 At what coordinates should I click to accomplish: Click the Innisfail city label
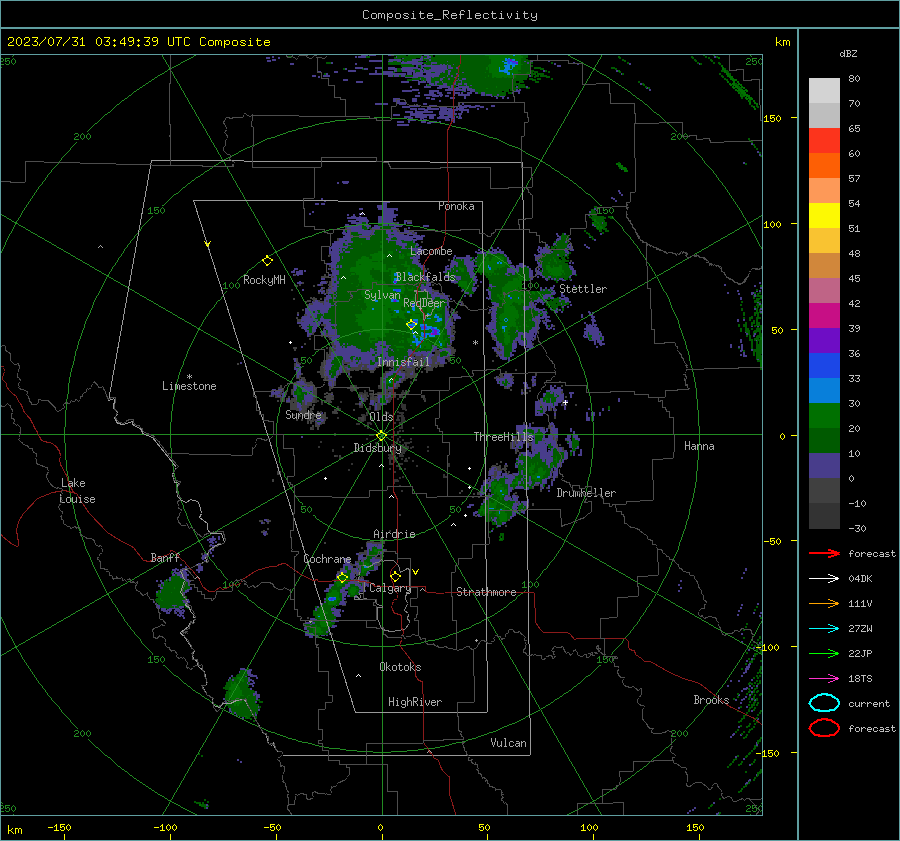(x=404, y=362)
